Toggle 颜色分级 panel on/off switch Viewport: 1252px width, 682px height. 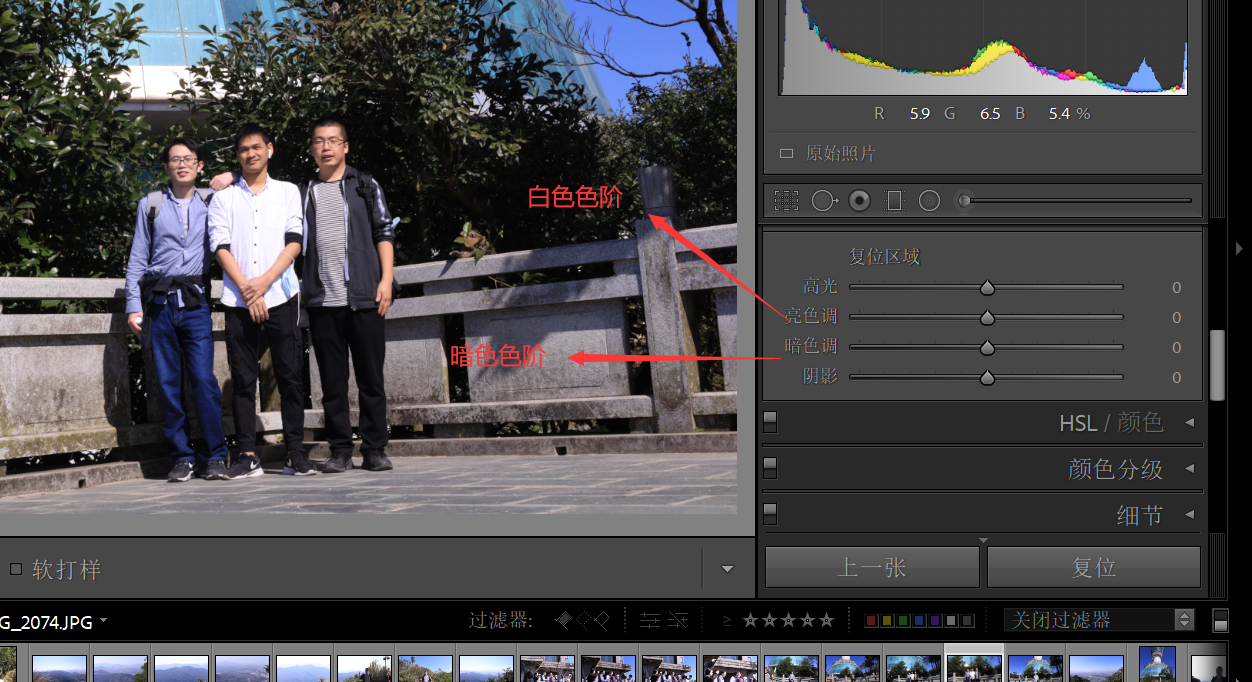(770, 467)
